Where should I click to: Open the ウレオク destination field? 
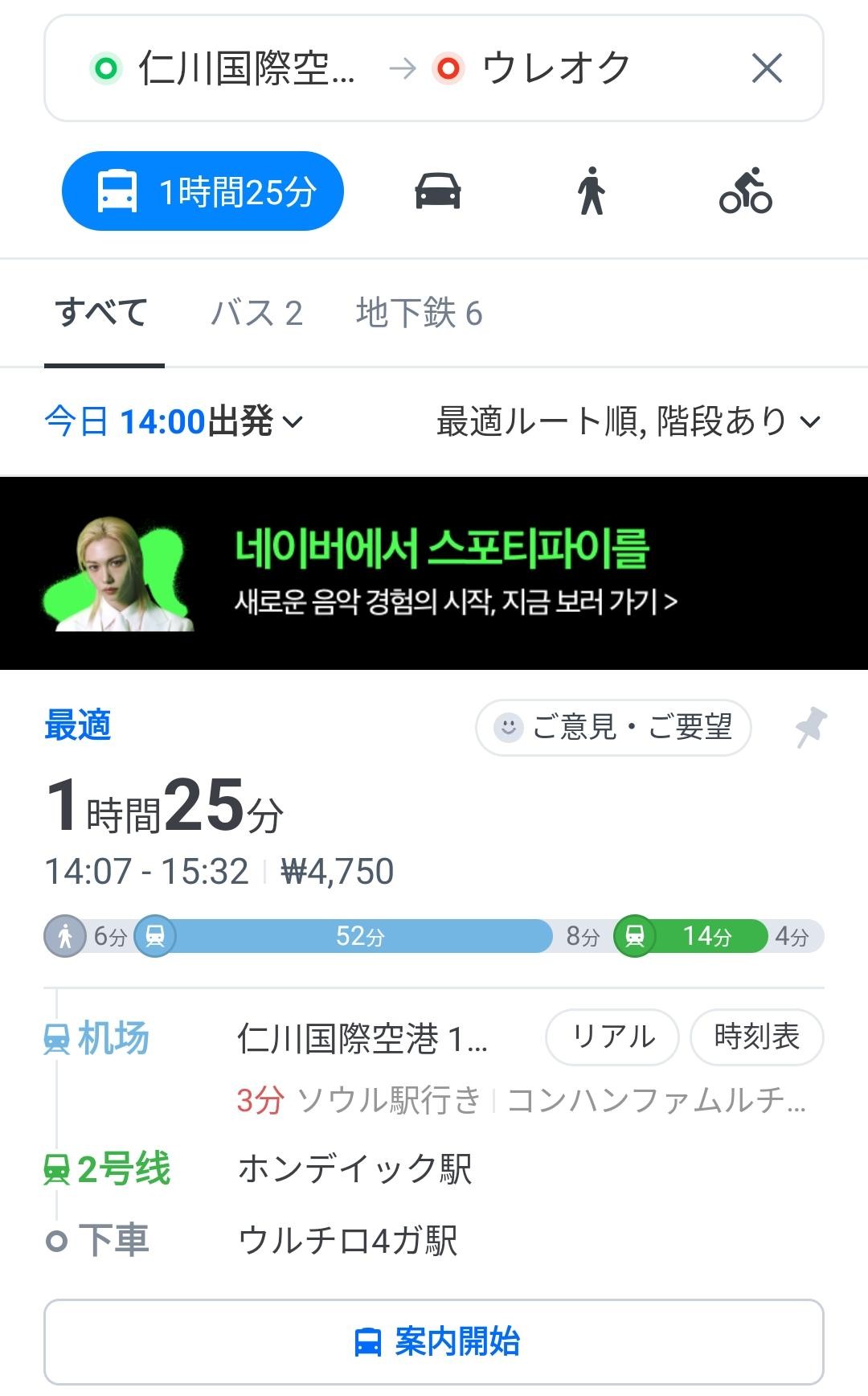click(555, 68)
